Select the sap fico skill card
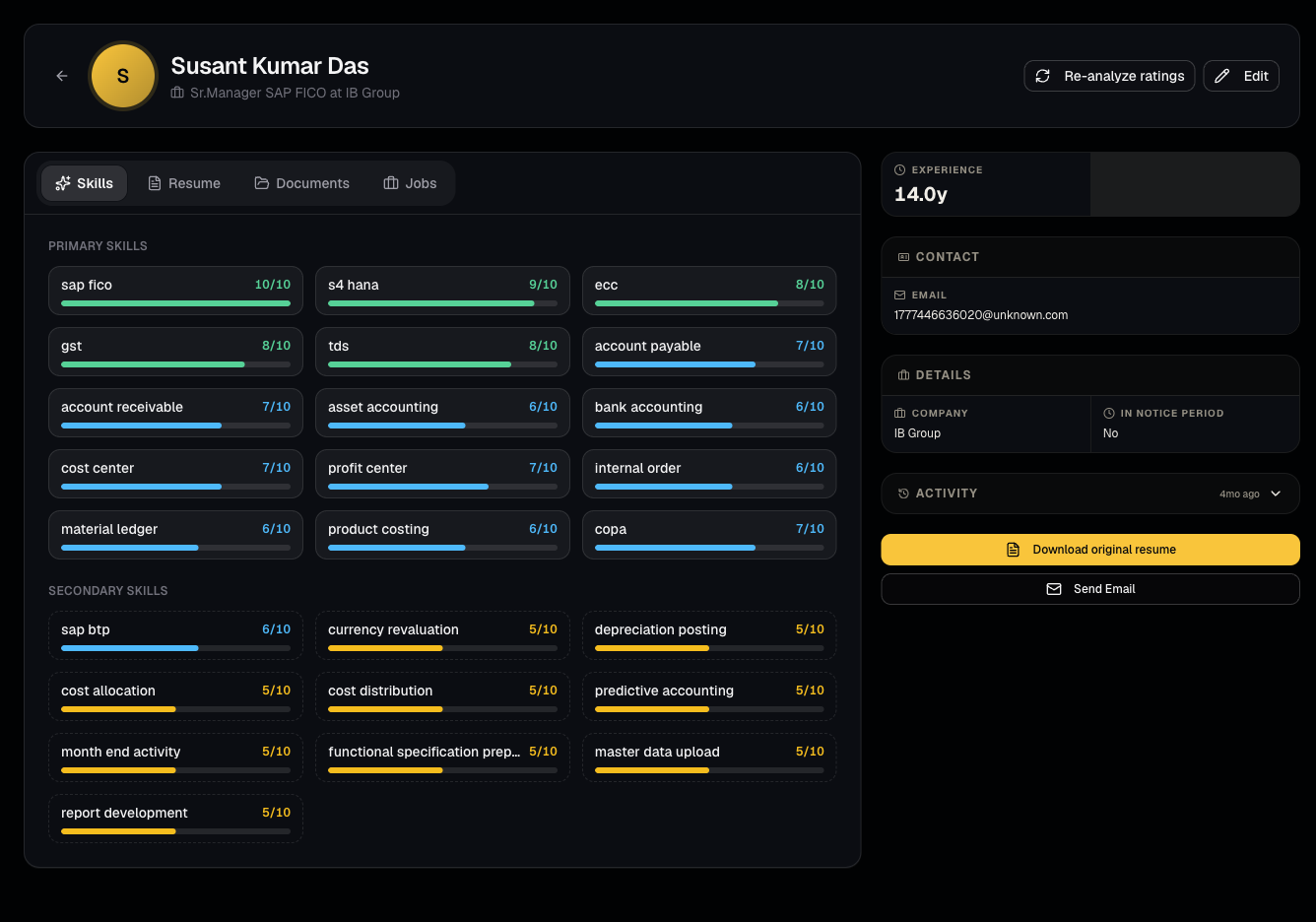 click(175, 291)
